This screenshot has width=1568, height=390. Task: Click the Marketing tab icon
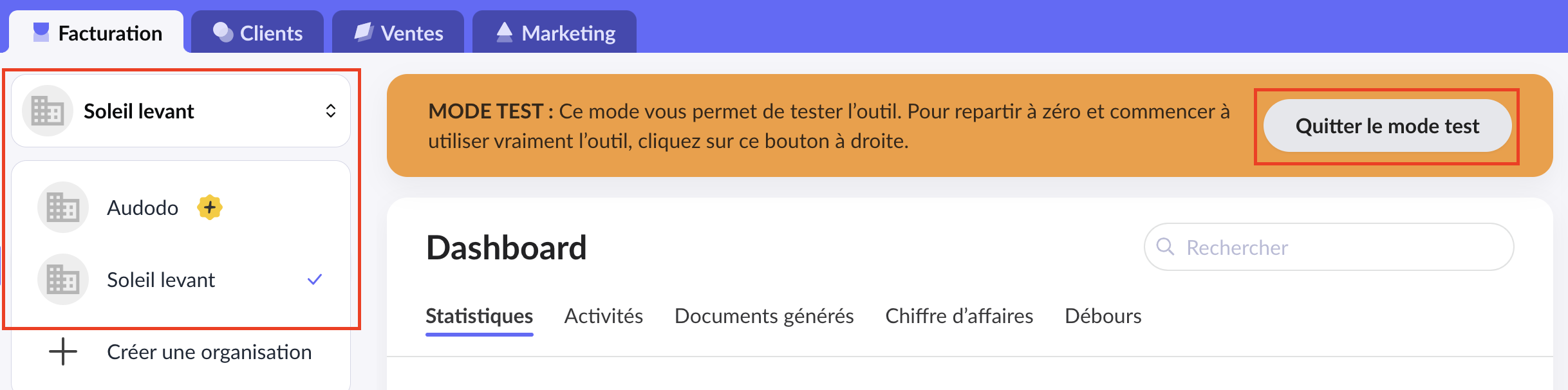[x=505, y=32]
